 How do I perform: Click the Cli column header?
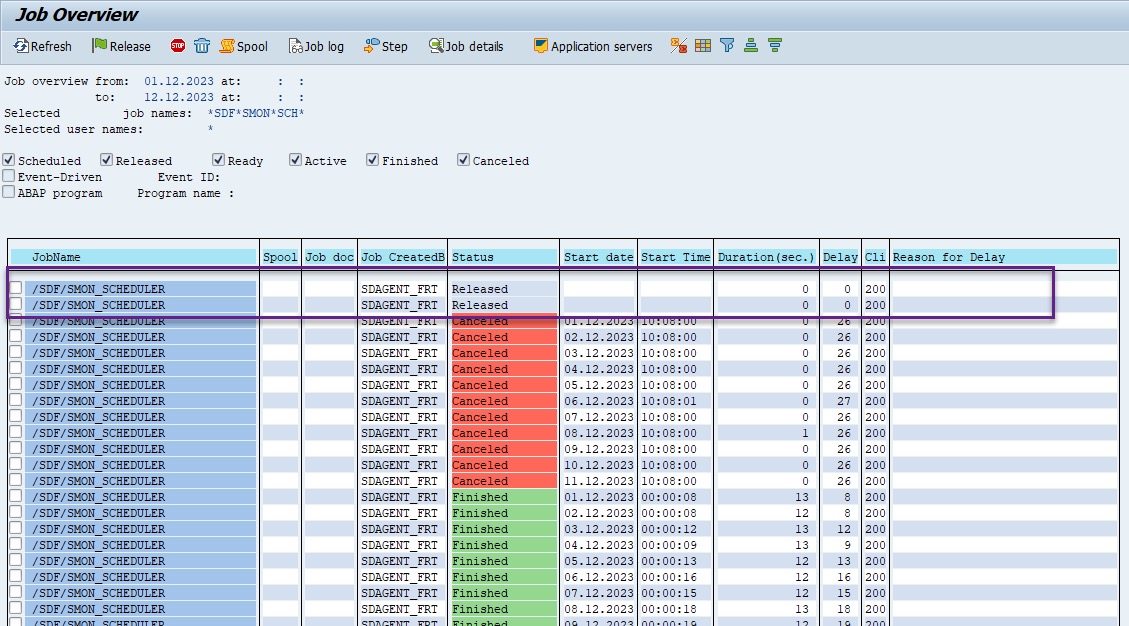pos(875,257)
